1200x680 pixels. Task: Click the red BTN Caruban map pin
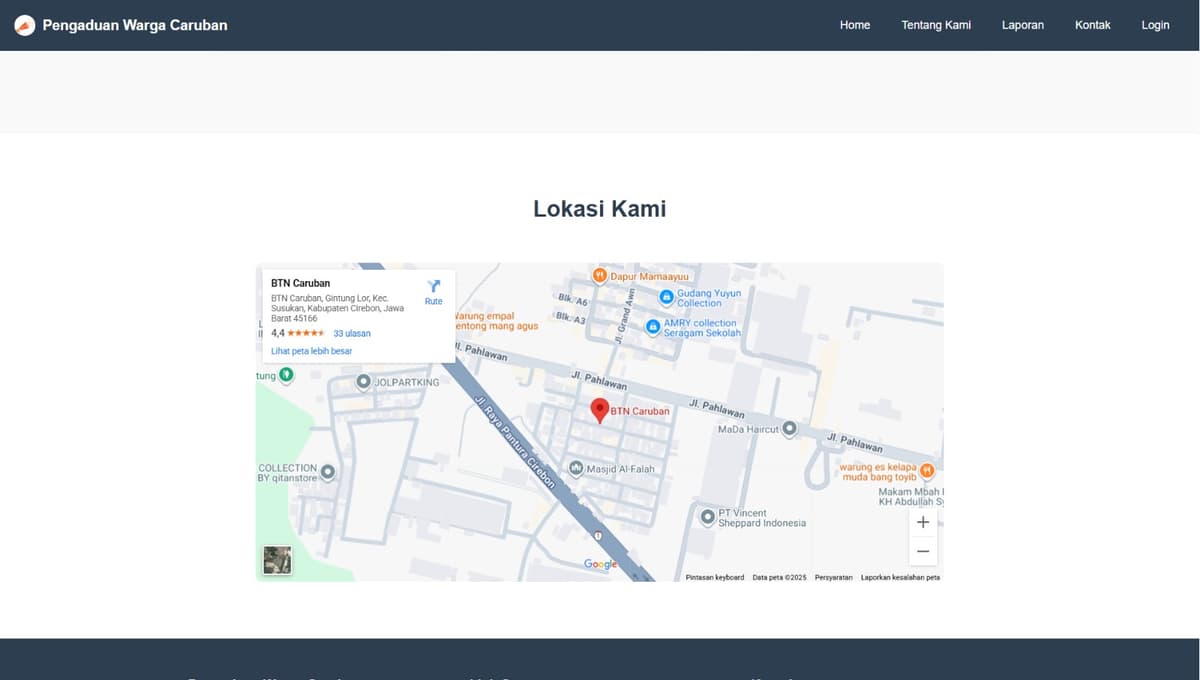pyautogui.click(x=600, y=411)
